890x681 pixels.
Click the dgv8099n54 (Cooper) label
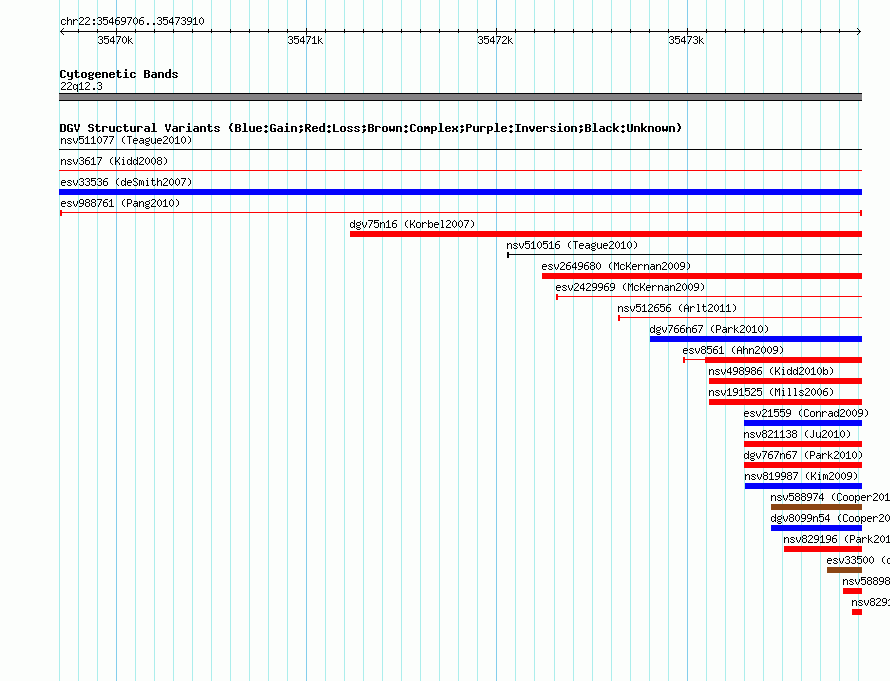(830, 518)
